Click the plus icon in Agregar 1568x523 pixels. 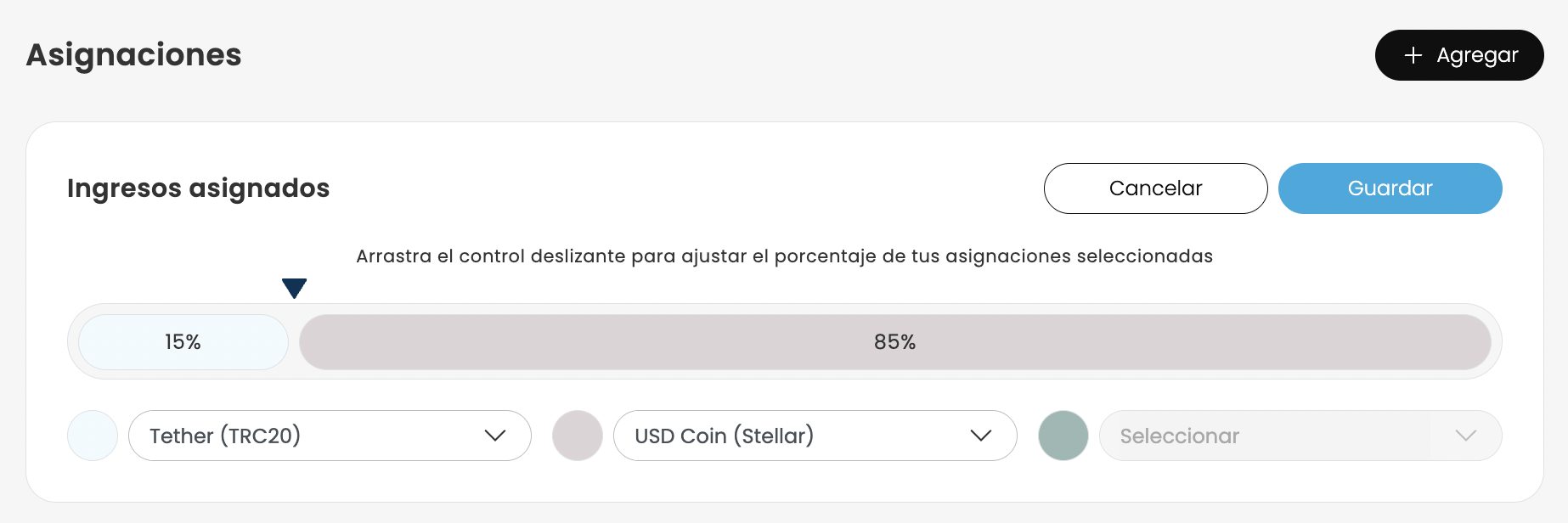[1413, 55]
